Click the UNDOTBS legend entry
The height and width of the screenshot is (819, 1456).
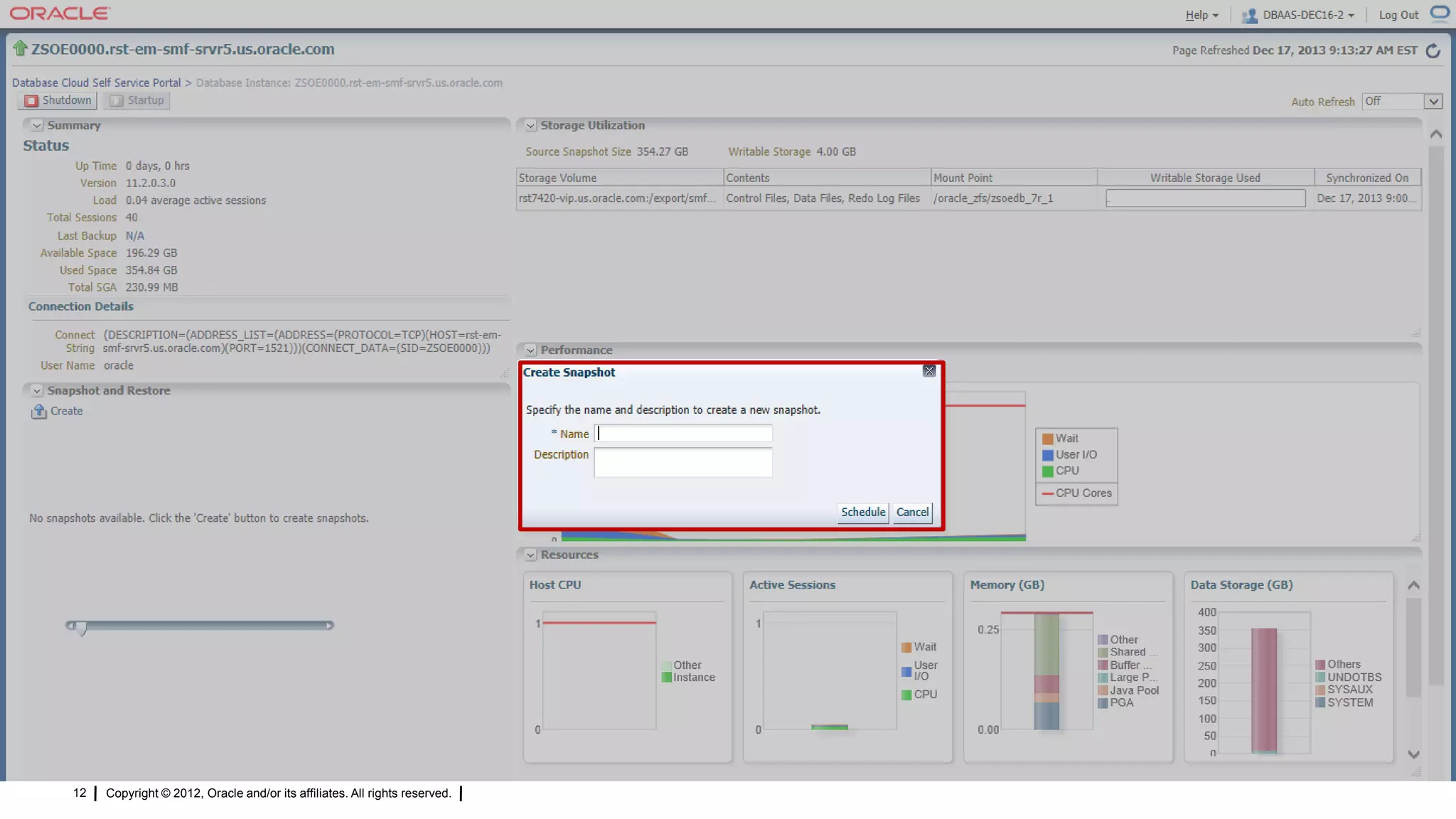click(1348, 678)
